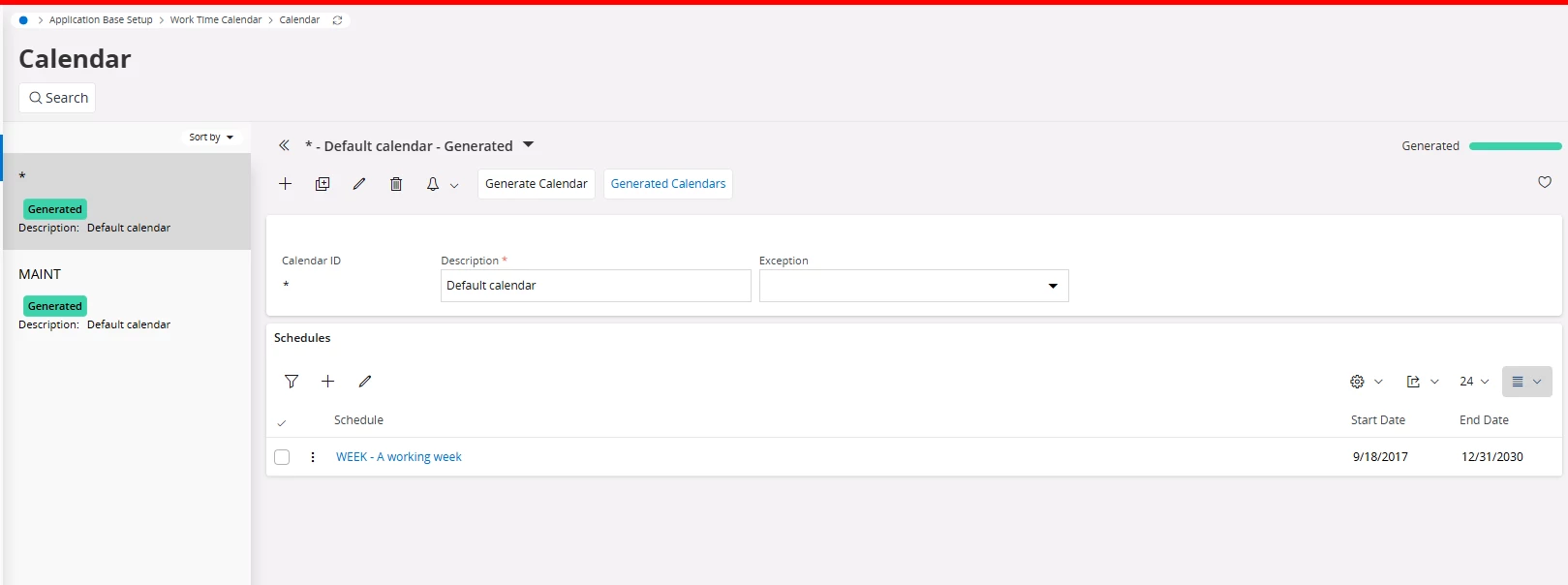1568x585 pixels.
Task: Select the WEEK schedule row checkbox
Action: (x=282, y=457)
